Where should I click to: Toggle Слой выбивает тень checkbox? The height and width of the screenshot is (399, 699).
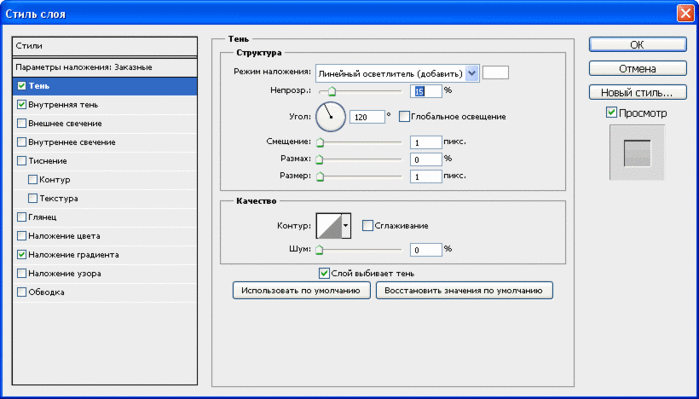click(x=325, y=273)
